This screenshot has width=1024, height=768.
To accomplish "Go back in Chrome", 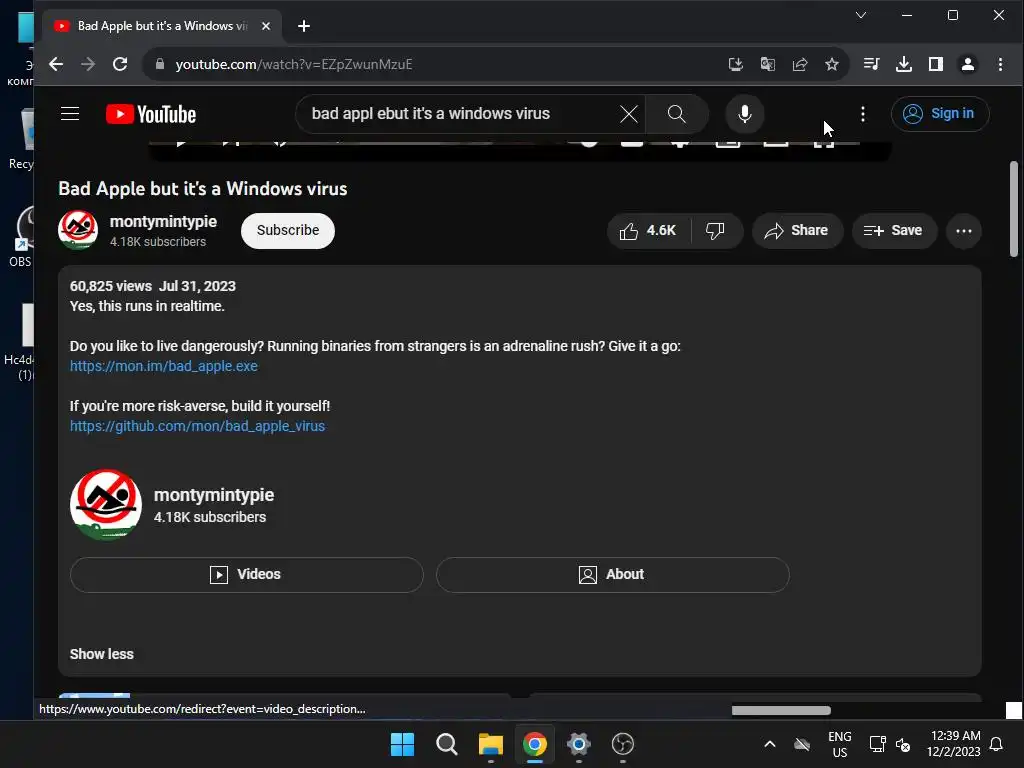I will 57,64.
